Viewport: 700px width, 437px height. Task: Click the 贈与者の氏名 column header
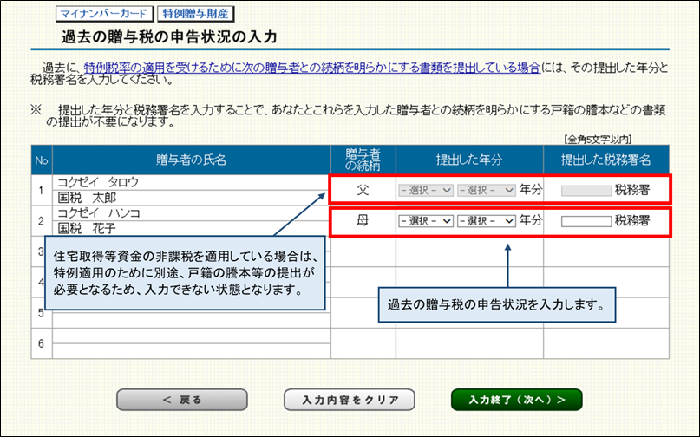191,159
